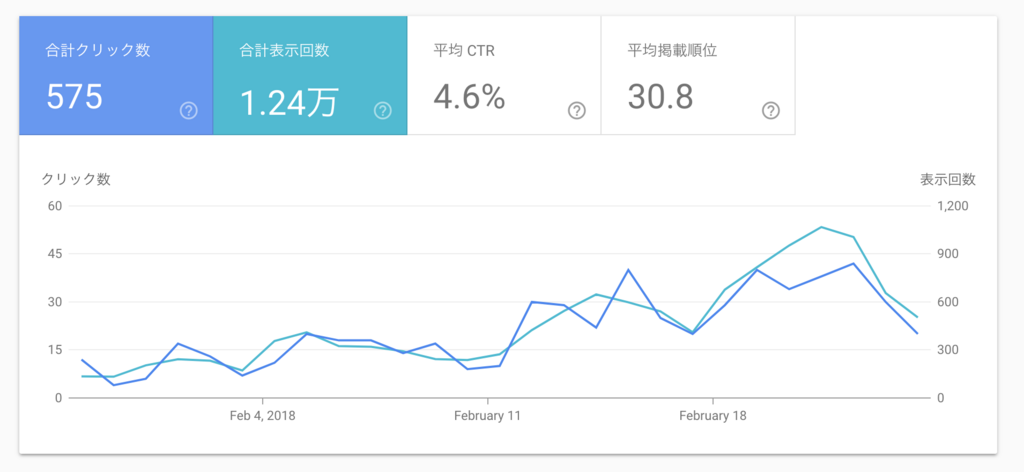Click the February 11 date label
This screenshot has width=1024, height=472.
[487, 416]
